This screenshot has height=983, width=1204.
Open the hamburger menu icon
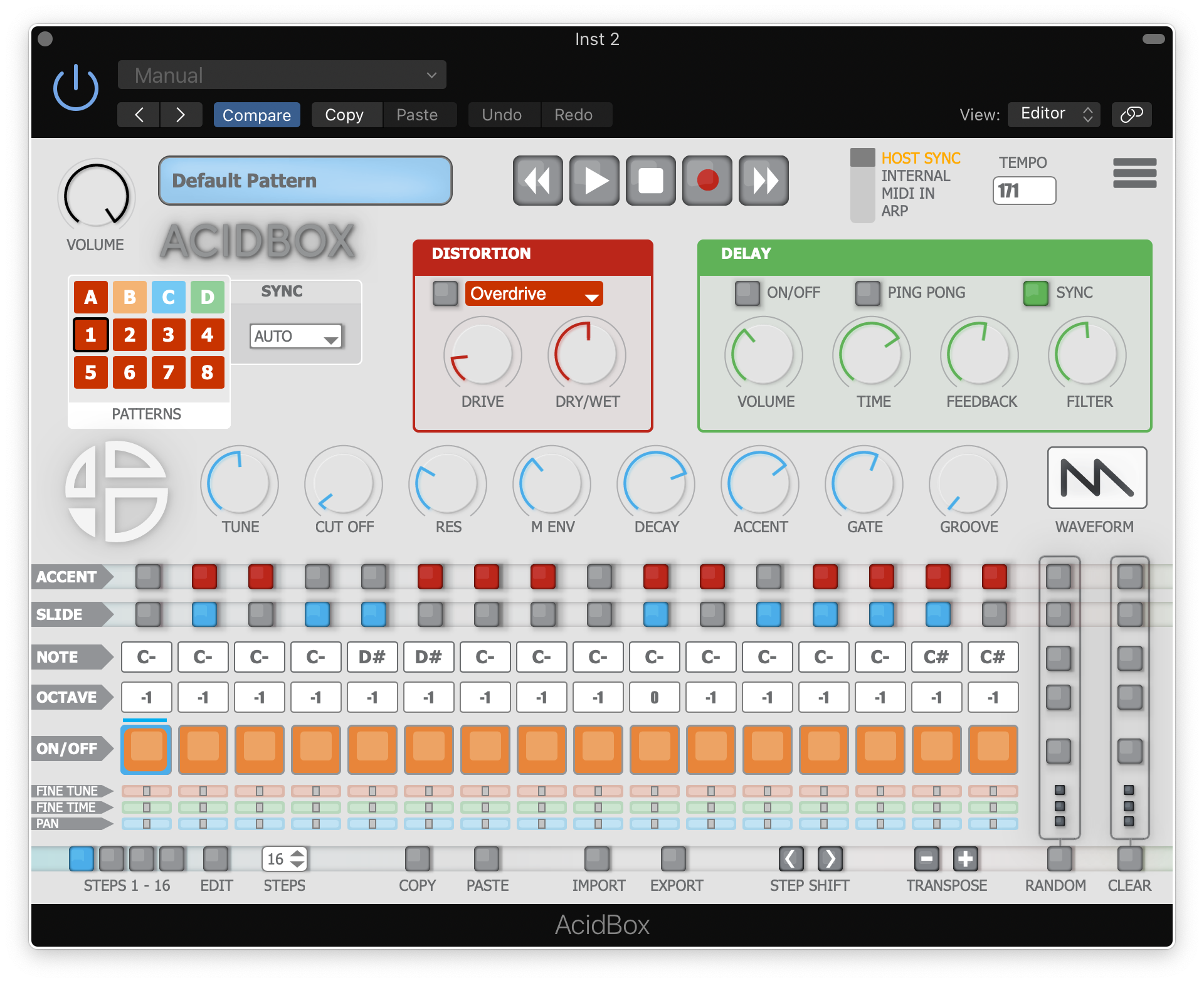[1134, 173]
